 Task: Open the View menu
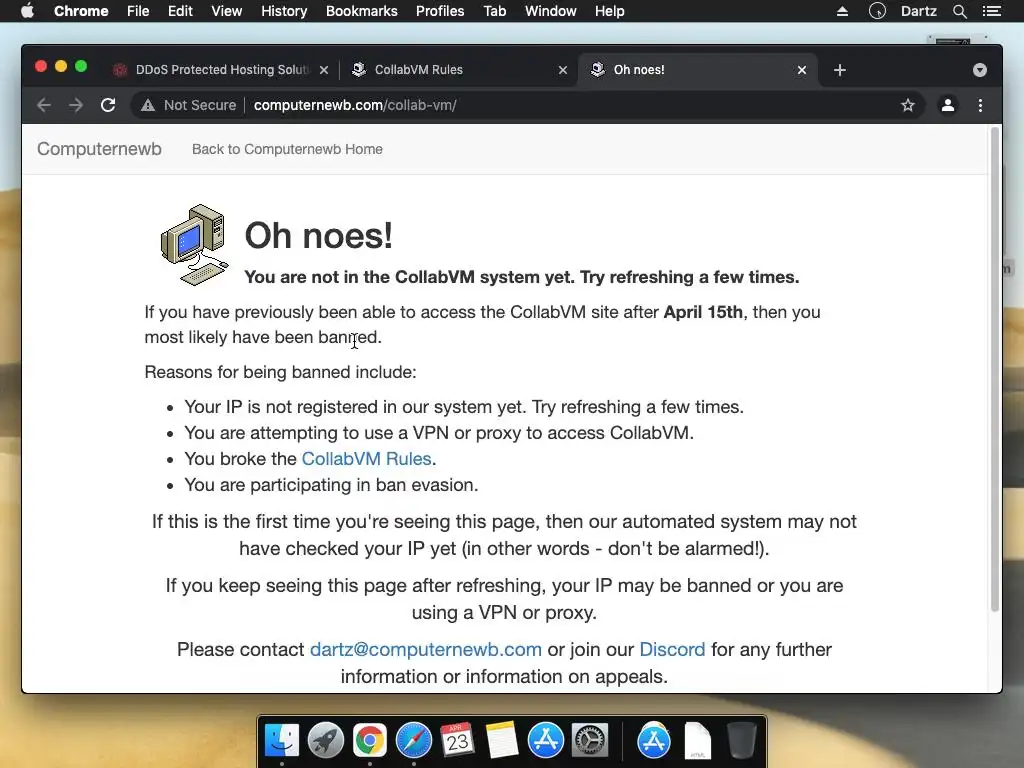tap(227, 11)
